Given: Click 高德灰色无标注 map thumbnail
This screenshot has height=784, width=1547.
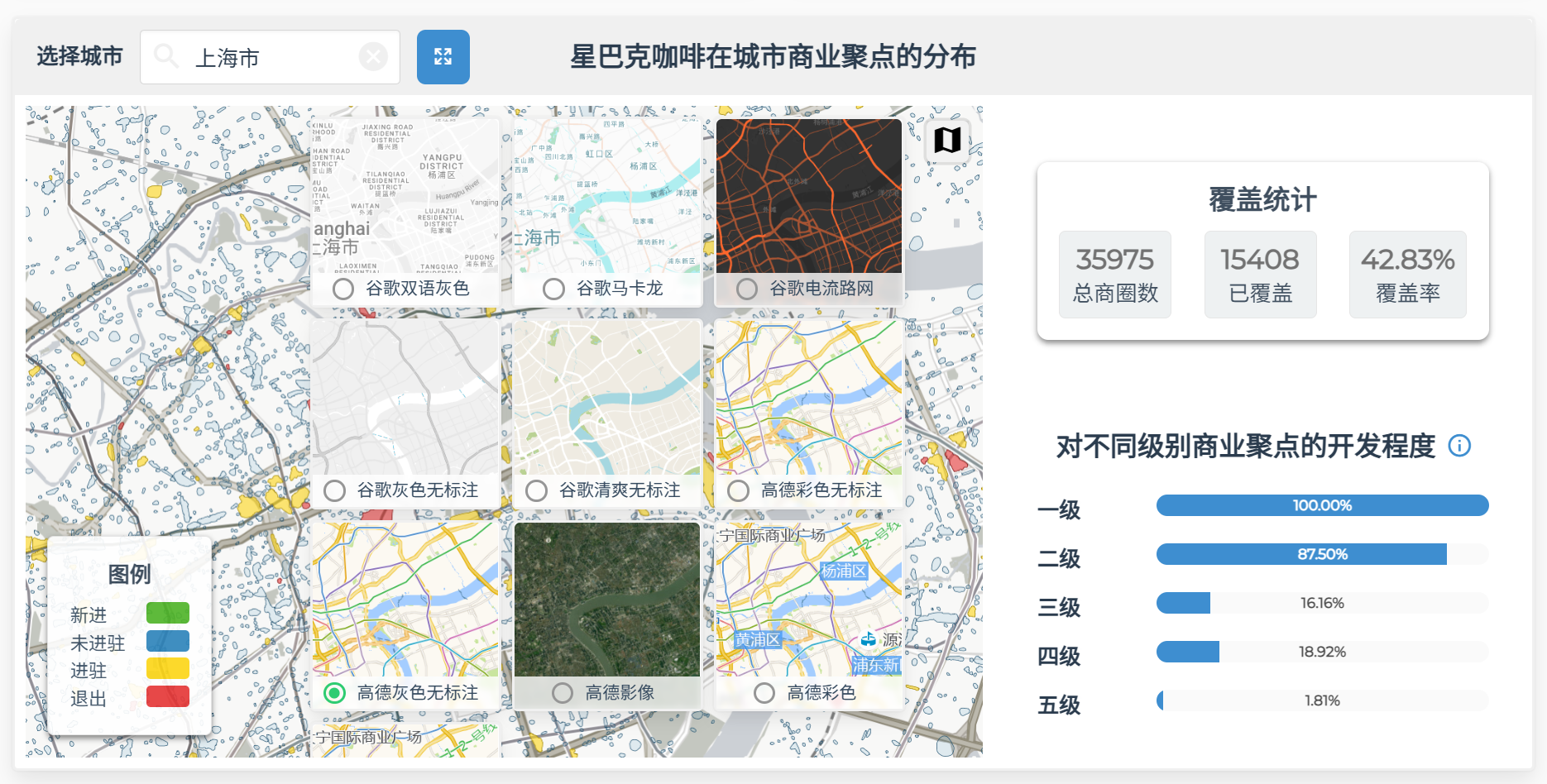Looking at the screenshot, I should 405,600.
